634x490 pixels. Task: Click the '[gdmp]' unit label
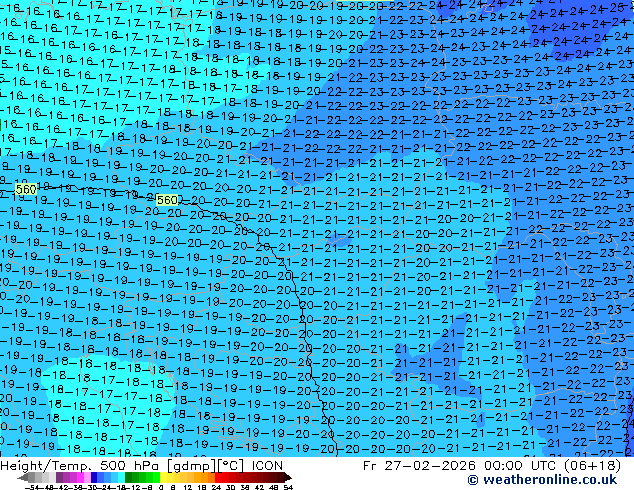tap(190, 466)
